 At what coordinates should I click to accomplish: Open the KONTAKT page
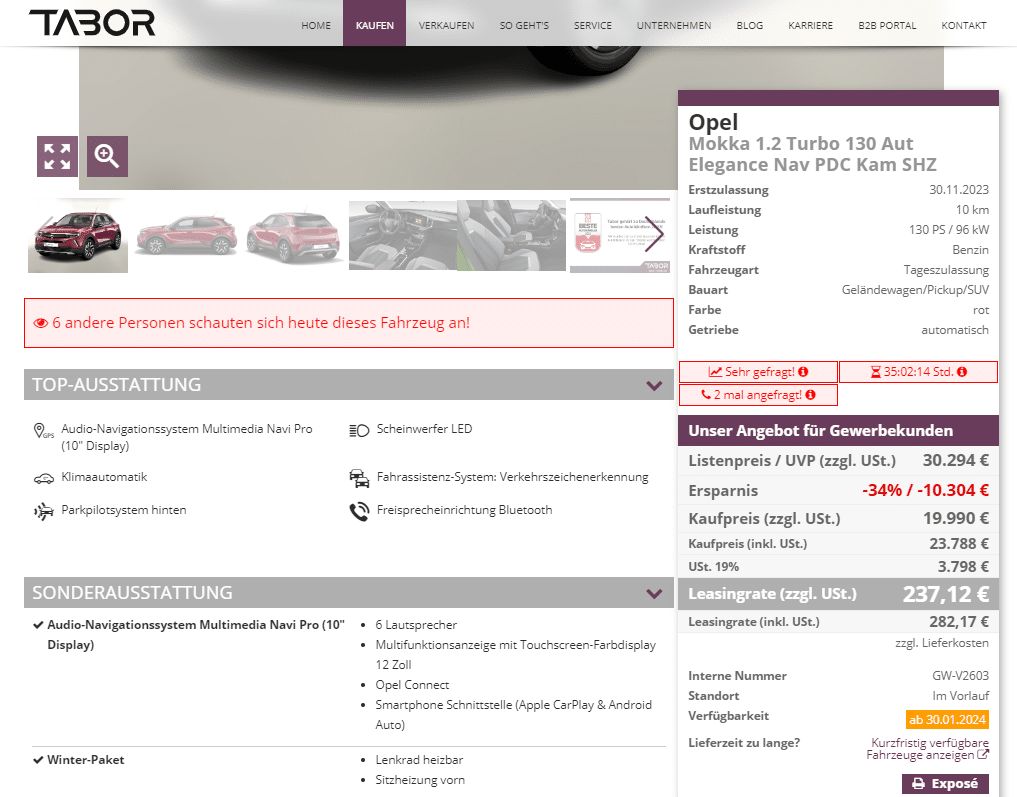(964, 25)
